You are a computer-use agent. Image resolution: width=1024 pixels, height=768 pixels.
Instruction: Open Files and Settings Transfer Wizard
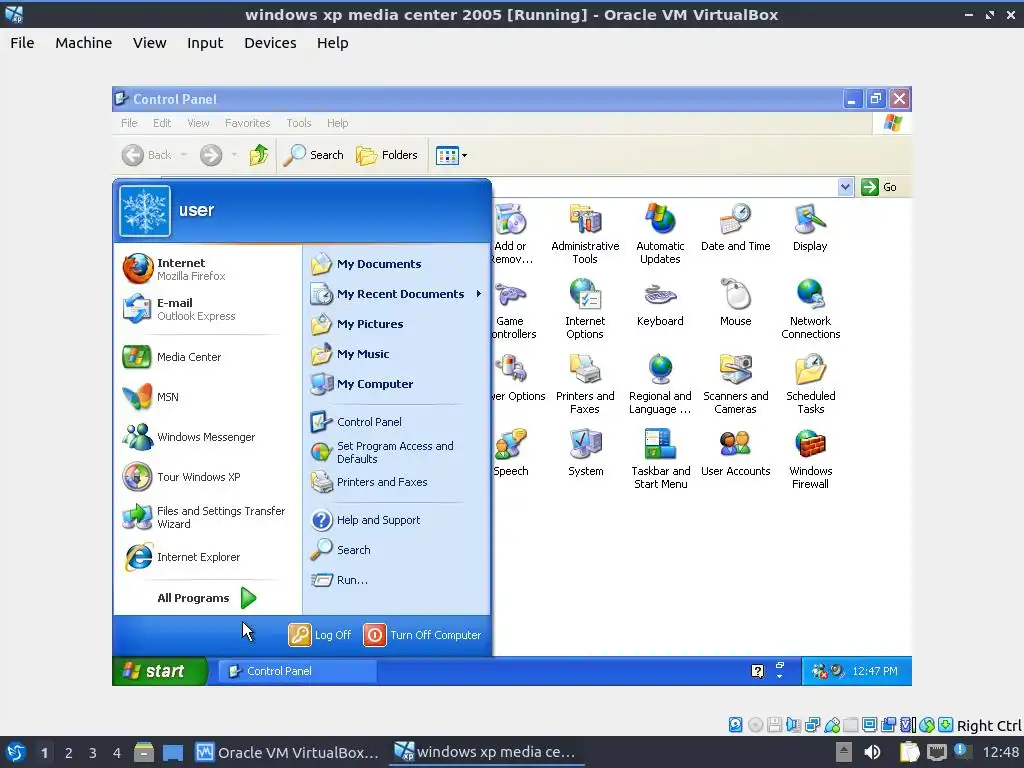click(207, 517)
